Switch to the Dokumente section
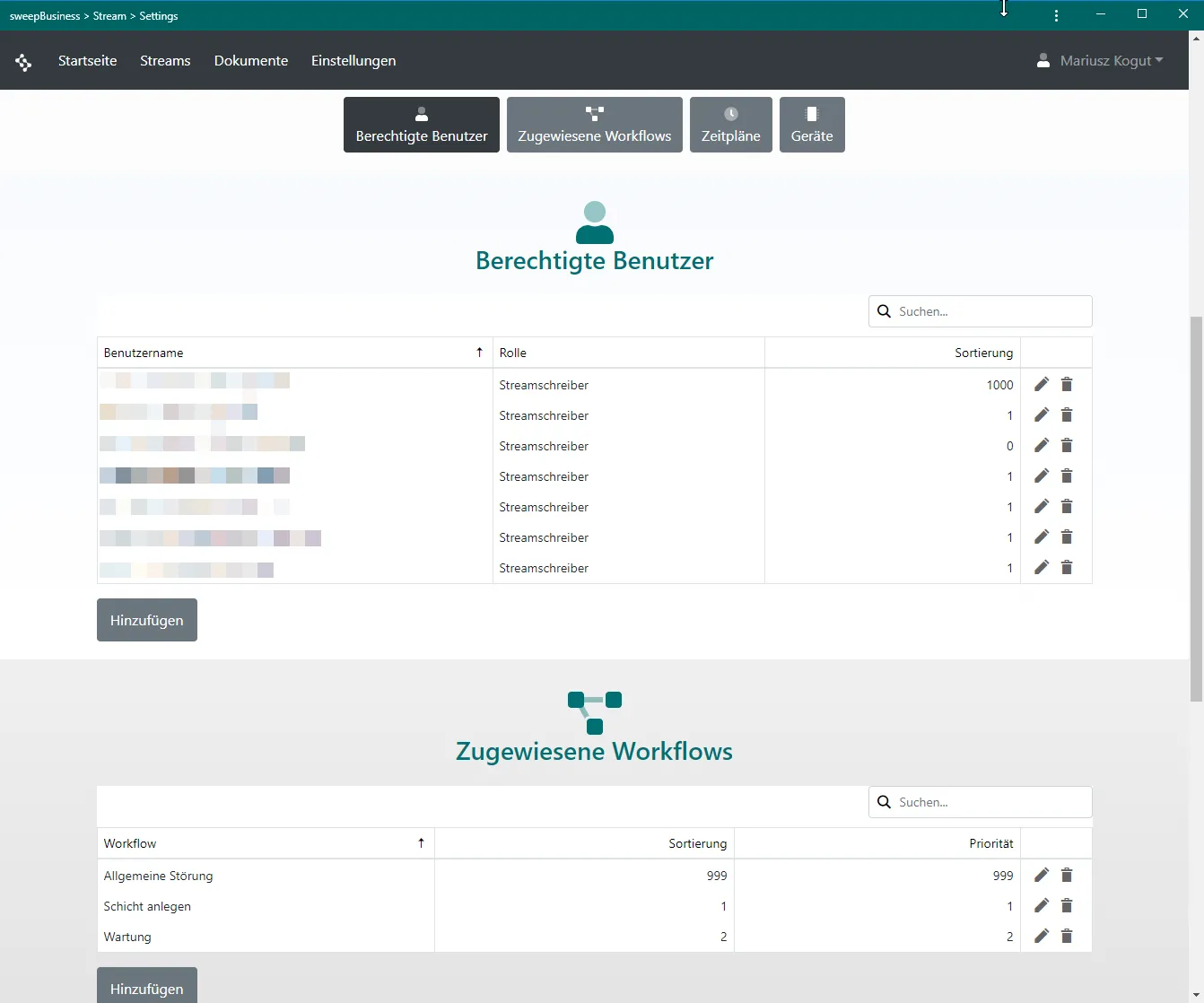 pyautogui.click(x=250, y=60)
